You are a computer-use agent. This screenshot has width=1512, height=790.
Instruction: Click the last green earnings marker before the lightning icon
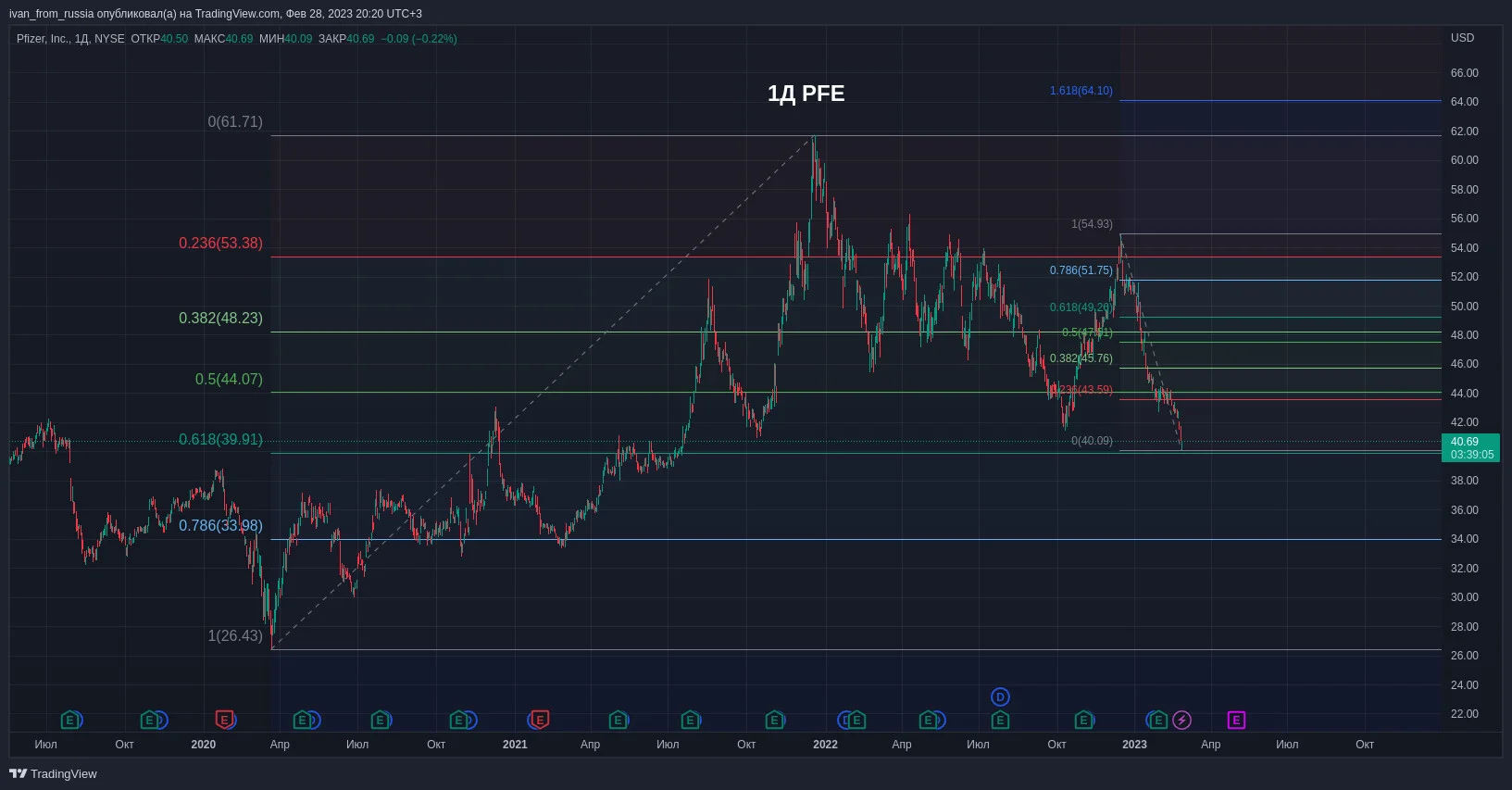pyautogui.click(x=1157, y=720)
